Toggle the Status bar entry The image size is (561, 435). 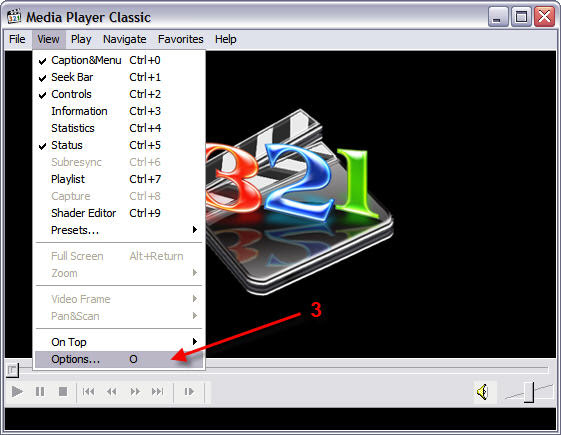pos(119,145)
